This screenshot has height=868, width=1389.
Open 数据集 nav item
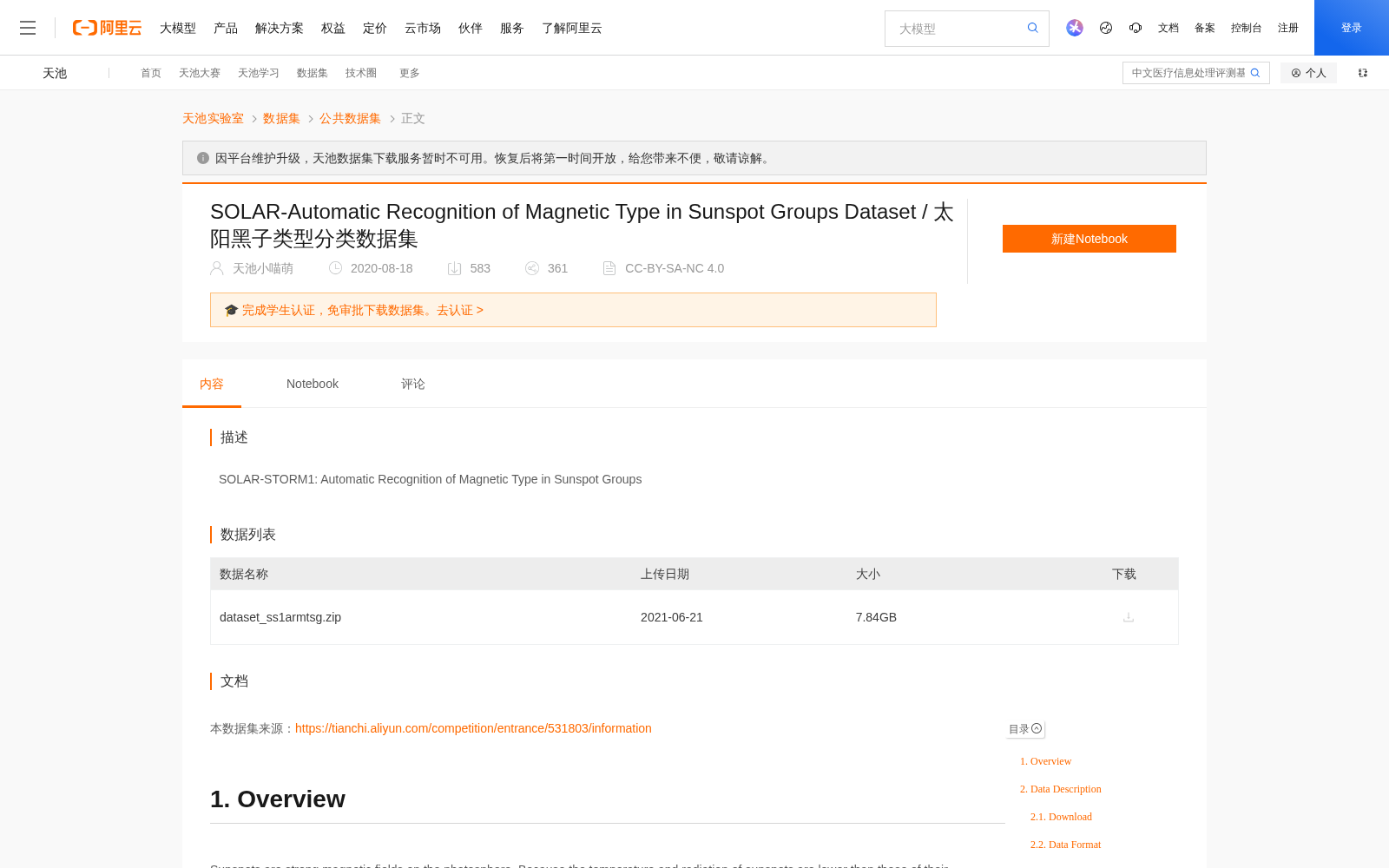(313, 73)
